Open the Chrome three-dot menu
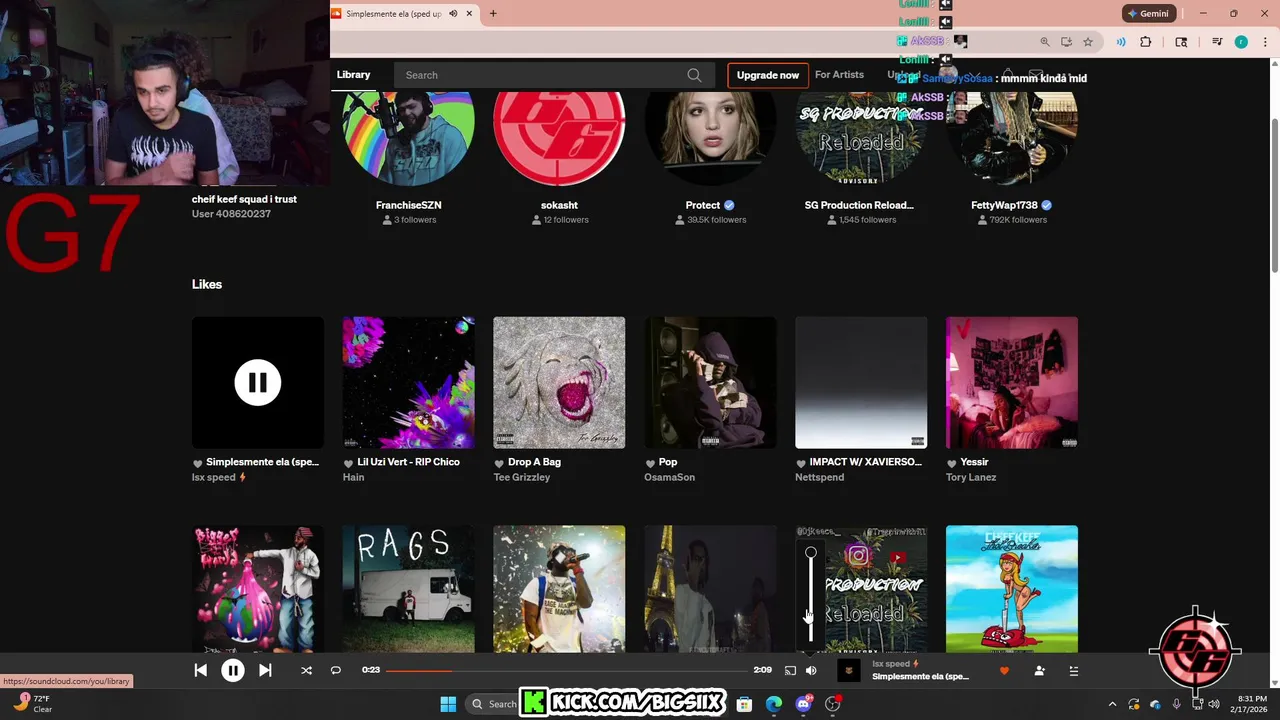Image resolution: width=1280 pixels, height=720 pixels. click(x=1264, y=42)
